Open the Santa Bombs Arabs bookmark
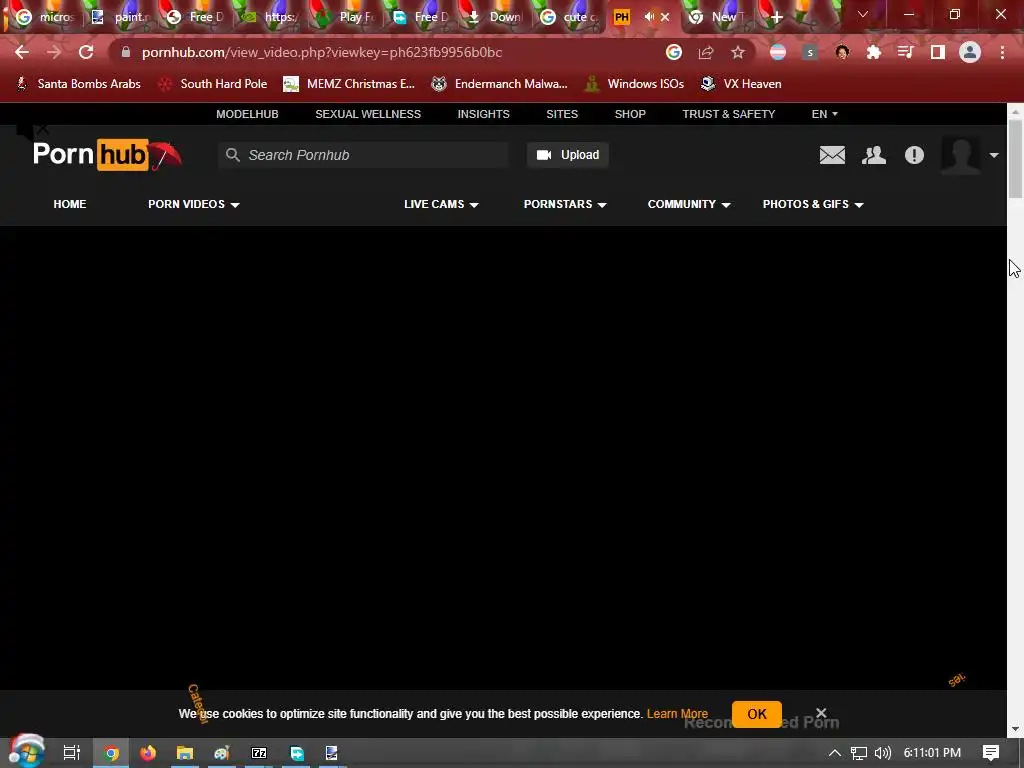The image size is (1024, 768). 78,84
